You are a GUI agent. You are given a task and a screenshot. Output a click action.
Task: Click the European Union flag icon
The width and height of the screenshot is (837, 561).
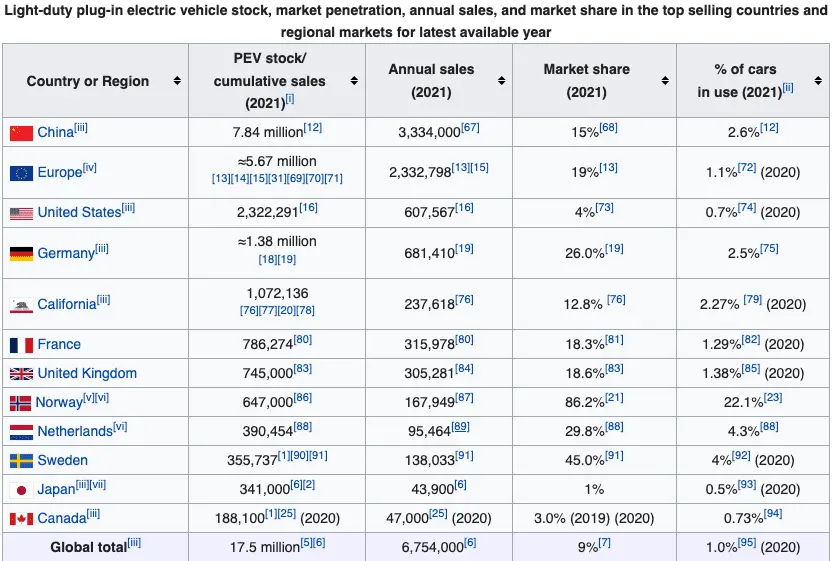[x=21, y=173]
